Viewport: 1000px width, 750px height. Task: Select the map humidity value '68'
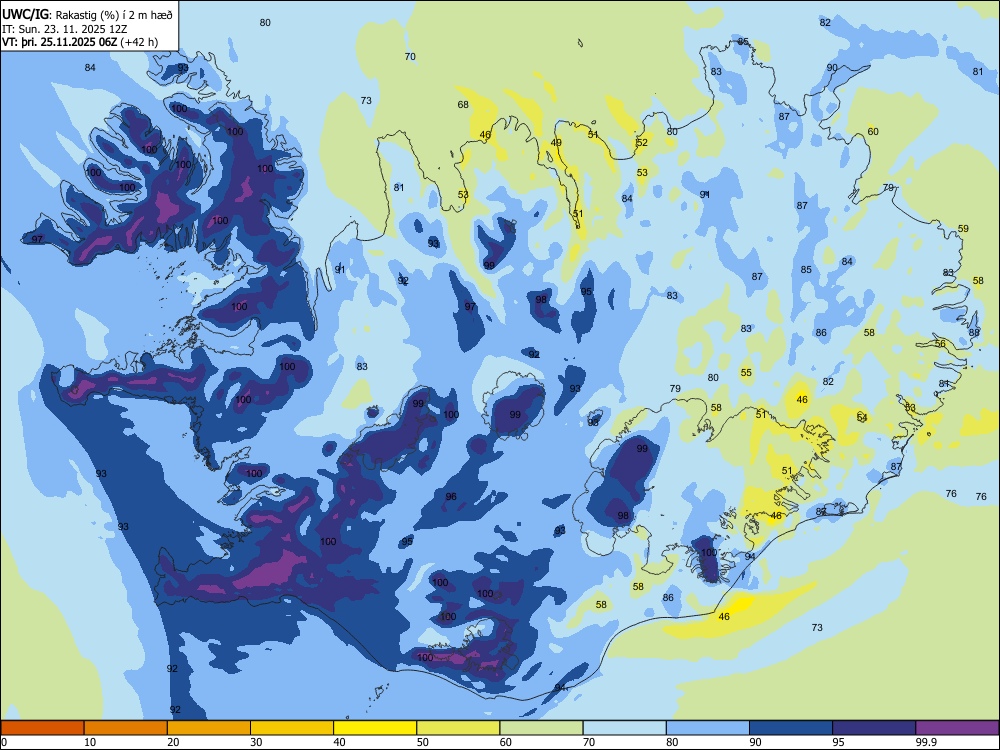pyautogui.click(x=463, y=105)
